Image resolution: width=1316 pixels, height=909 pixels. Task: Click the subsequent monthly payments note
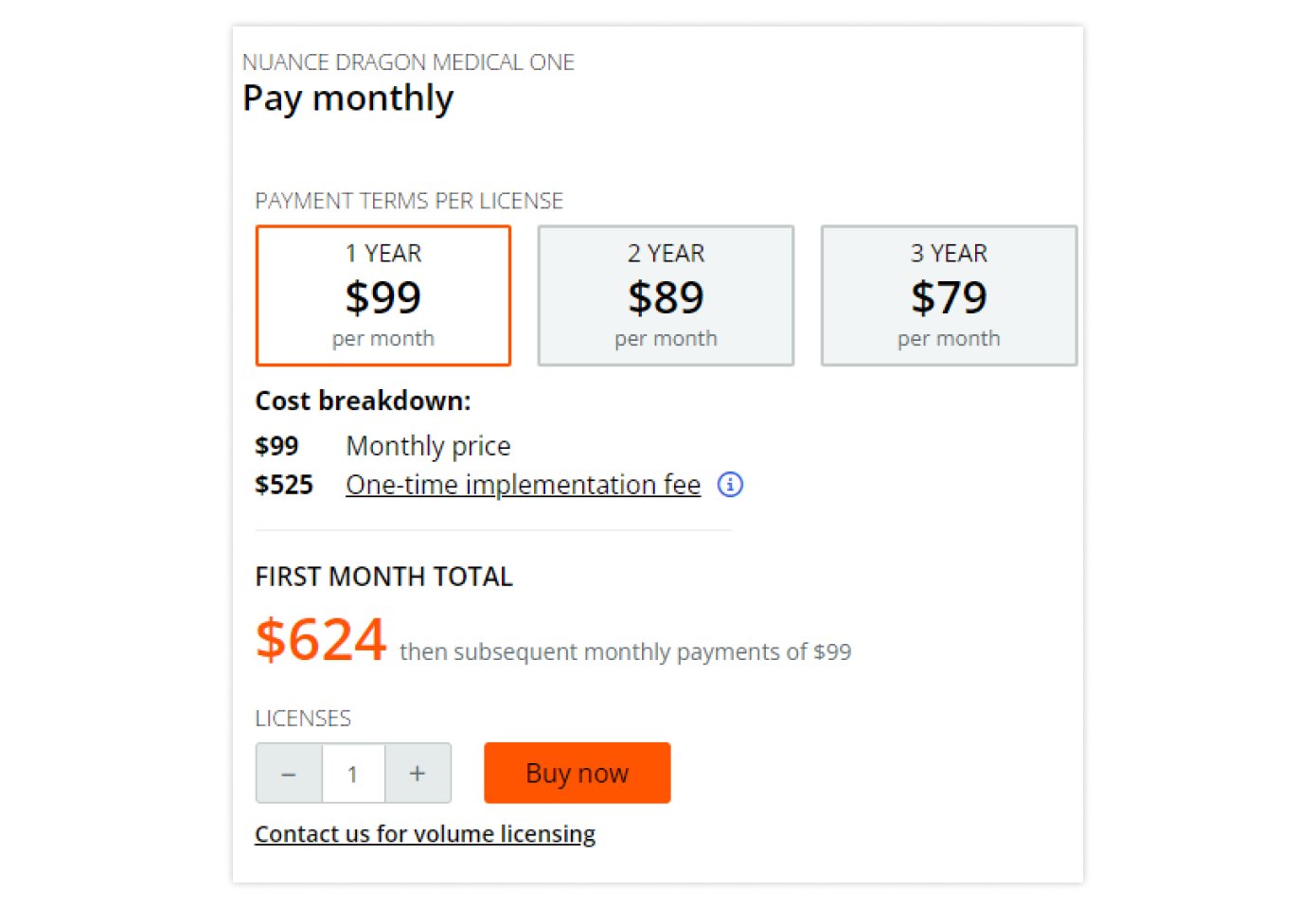(x=625, y=652)
